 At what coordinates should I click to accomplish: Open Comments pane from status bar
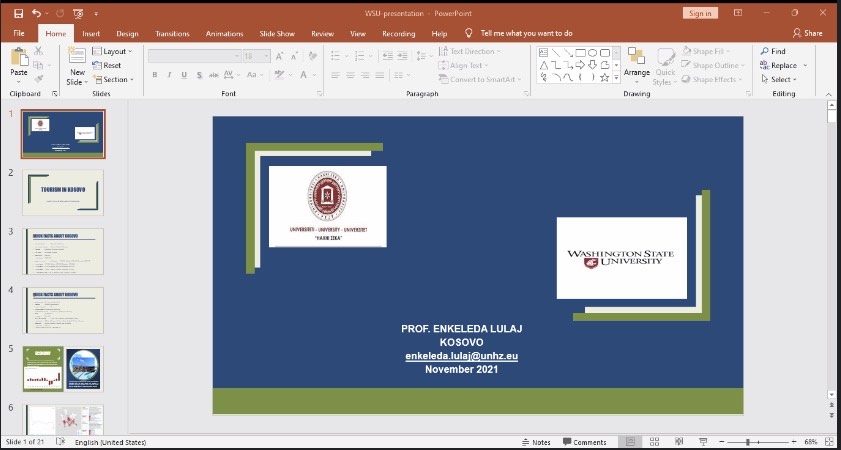pos(585,442)
